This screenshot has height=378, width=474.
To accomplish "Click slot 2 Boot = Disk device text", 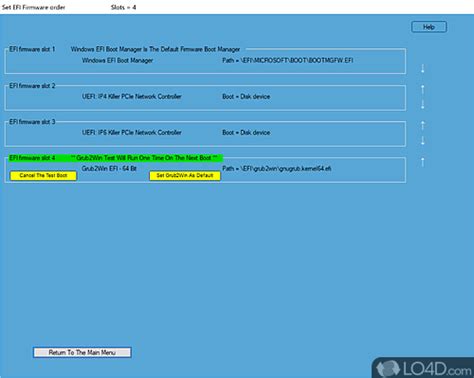I will tap(246, 97).
